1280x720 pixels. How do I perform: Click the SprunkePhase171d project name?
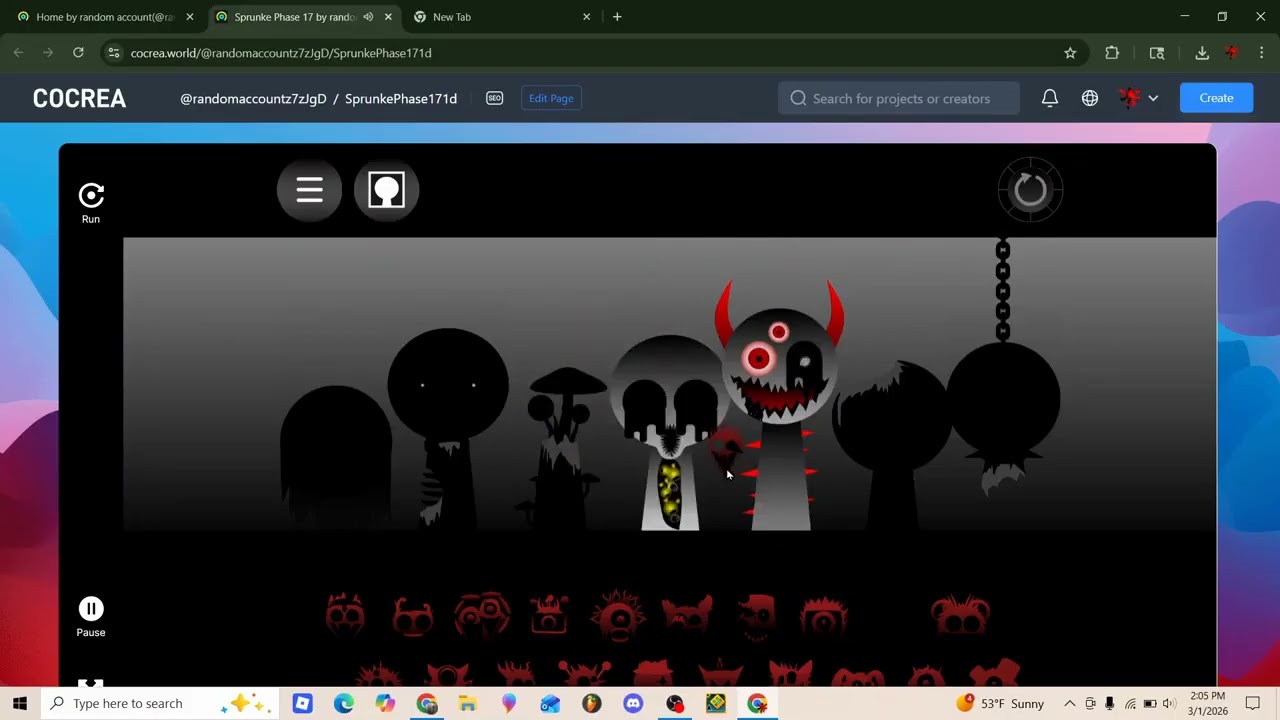[401, 98]
